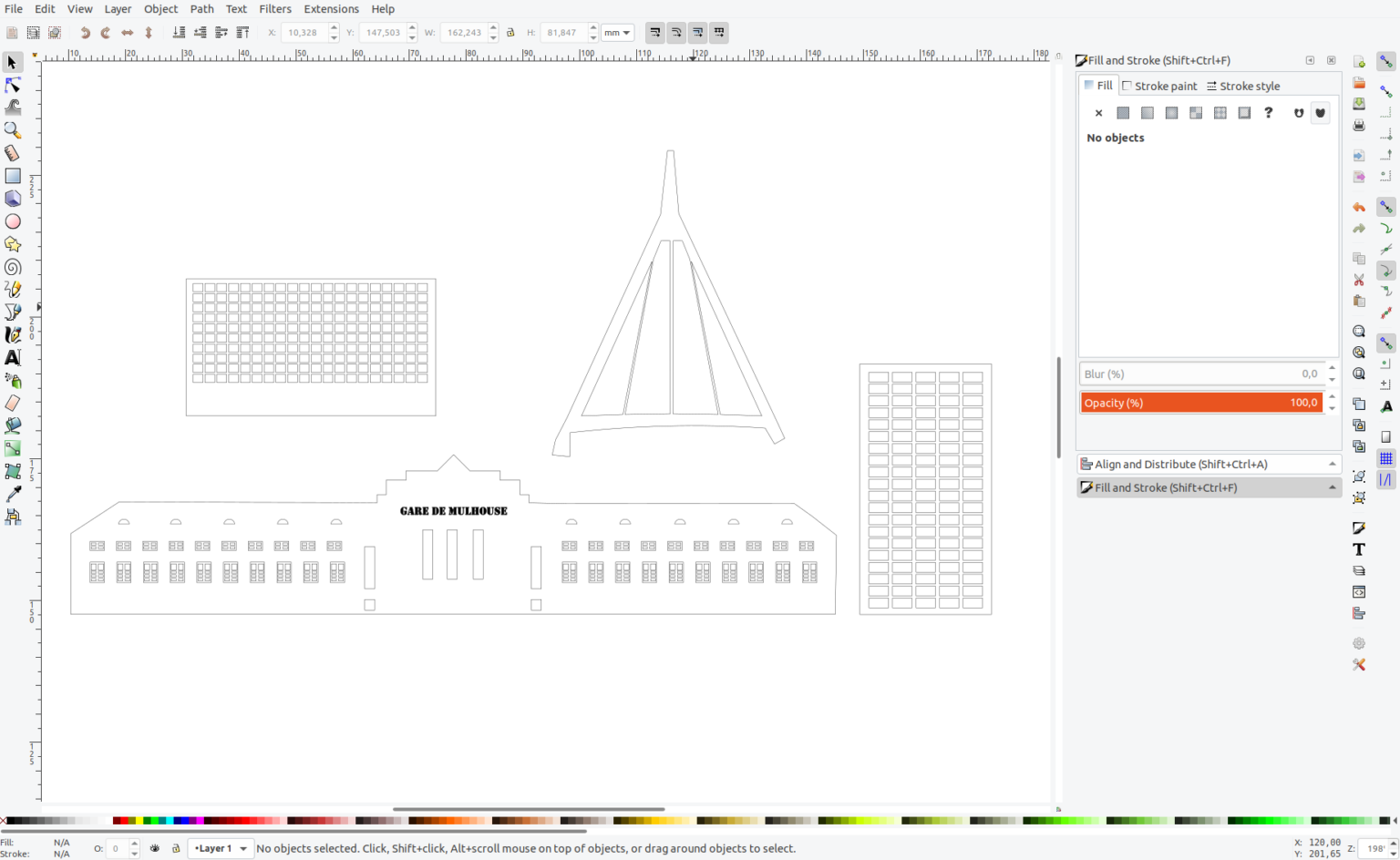Increase the status bar opacity O: value
Image resolution: width=1400 pixels, height=860 pixels.
(x=134, y=844)
